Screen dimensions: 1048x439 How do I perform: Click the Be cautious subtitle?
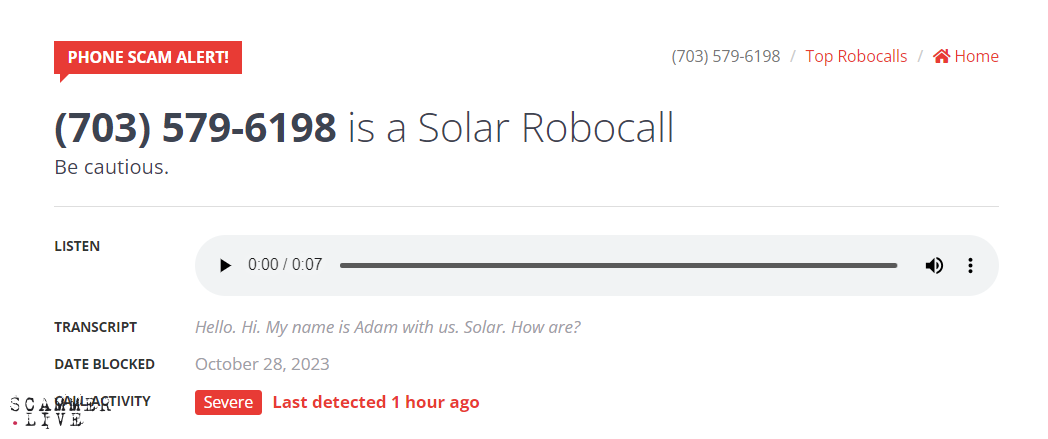tap(111, 167)
